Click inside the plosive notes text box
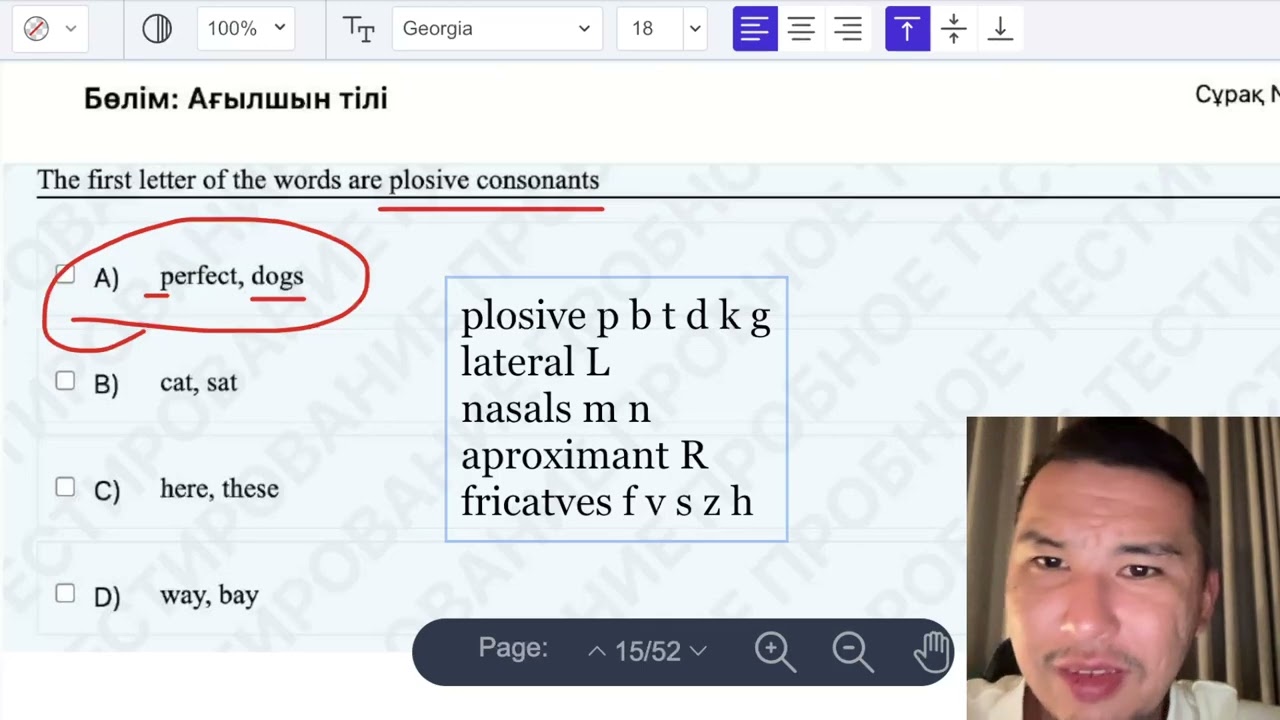The width and height of the screenshot is (1280, 720). [x=616, y=410]
